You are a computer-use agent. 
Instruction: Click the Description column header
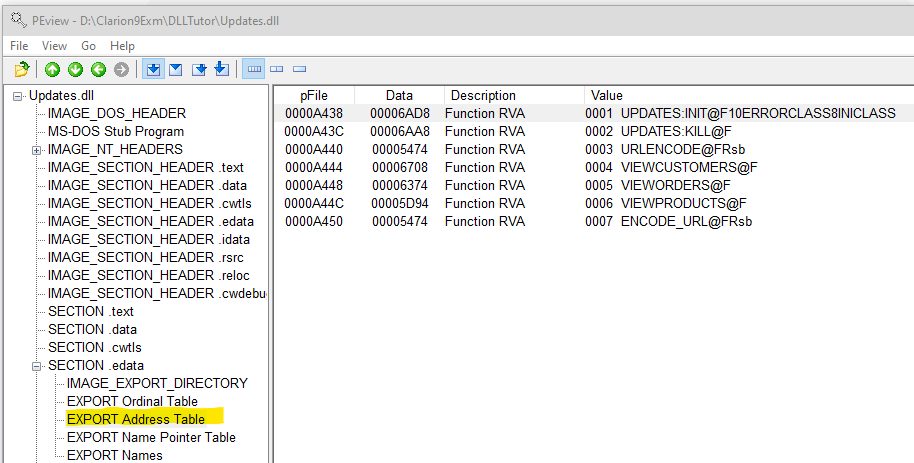pyautogui.click(x=483, y=95)
